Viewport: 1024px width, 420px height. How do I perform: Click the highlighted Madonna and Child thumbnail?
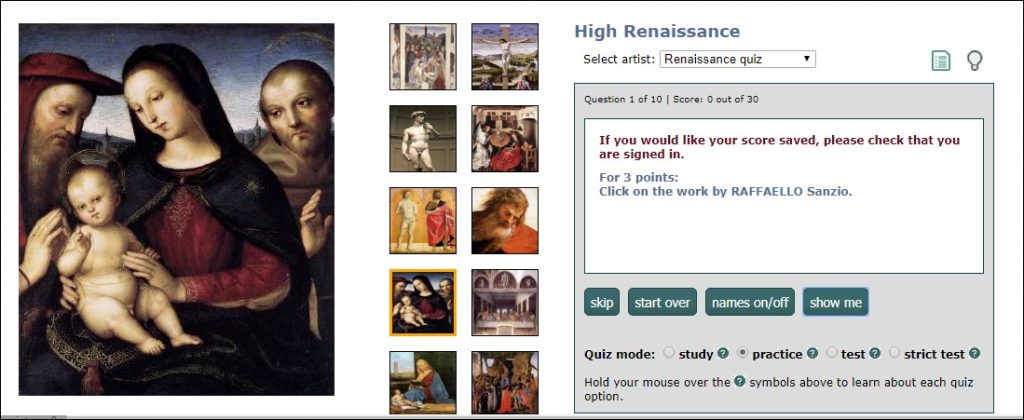(x=422, y=302)
